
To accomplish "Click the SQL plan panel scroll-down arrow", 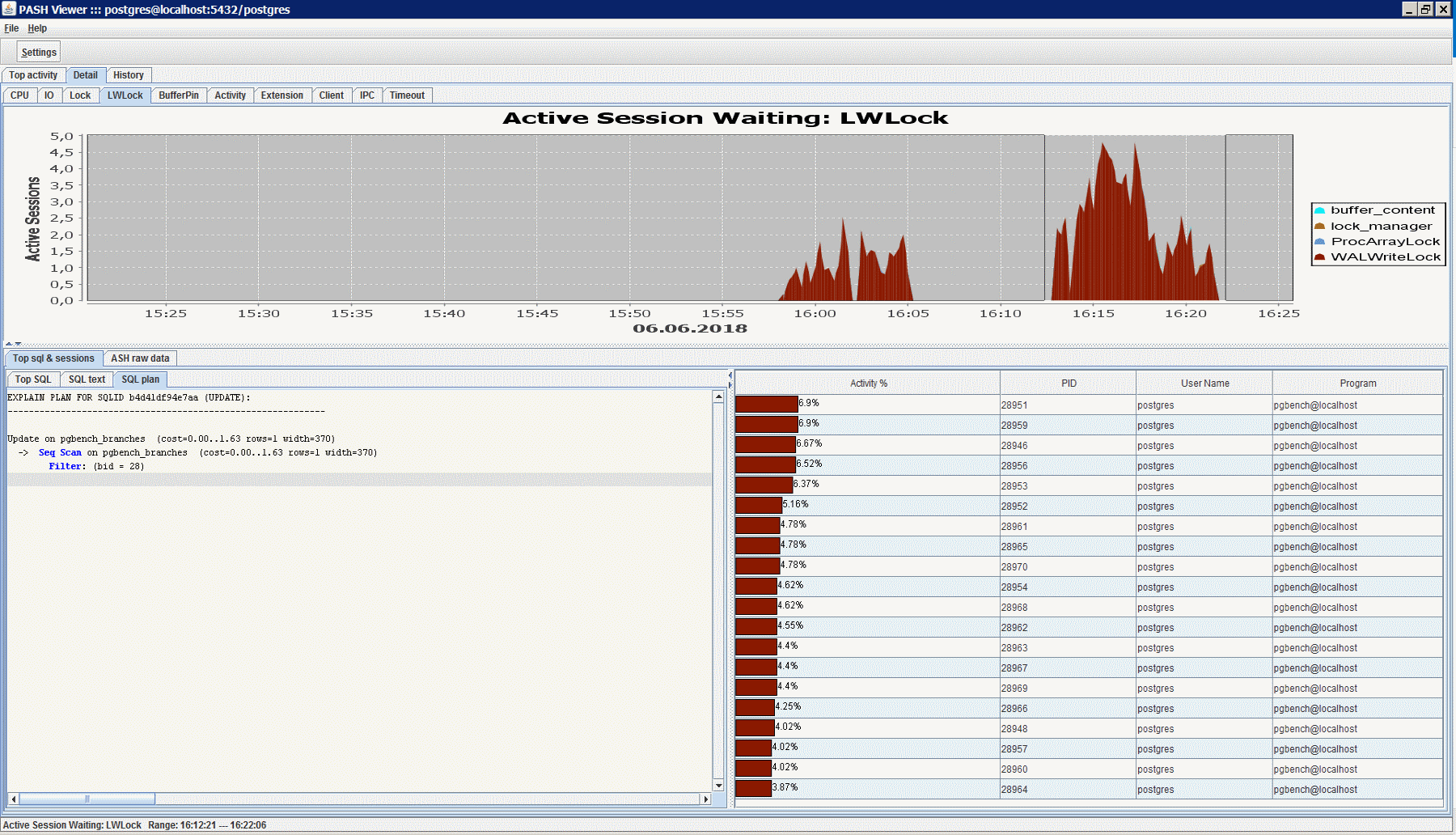I will tap(717, 785).
